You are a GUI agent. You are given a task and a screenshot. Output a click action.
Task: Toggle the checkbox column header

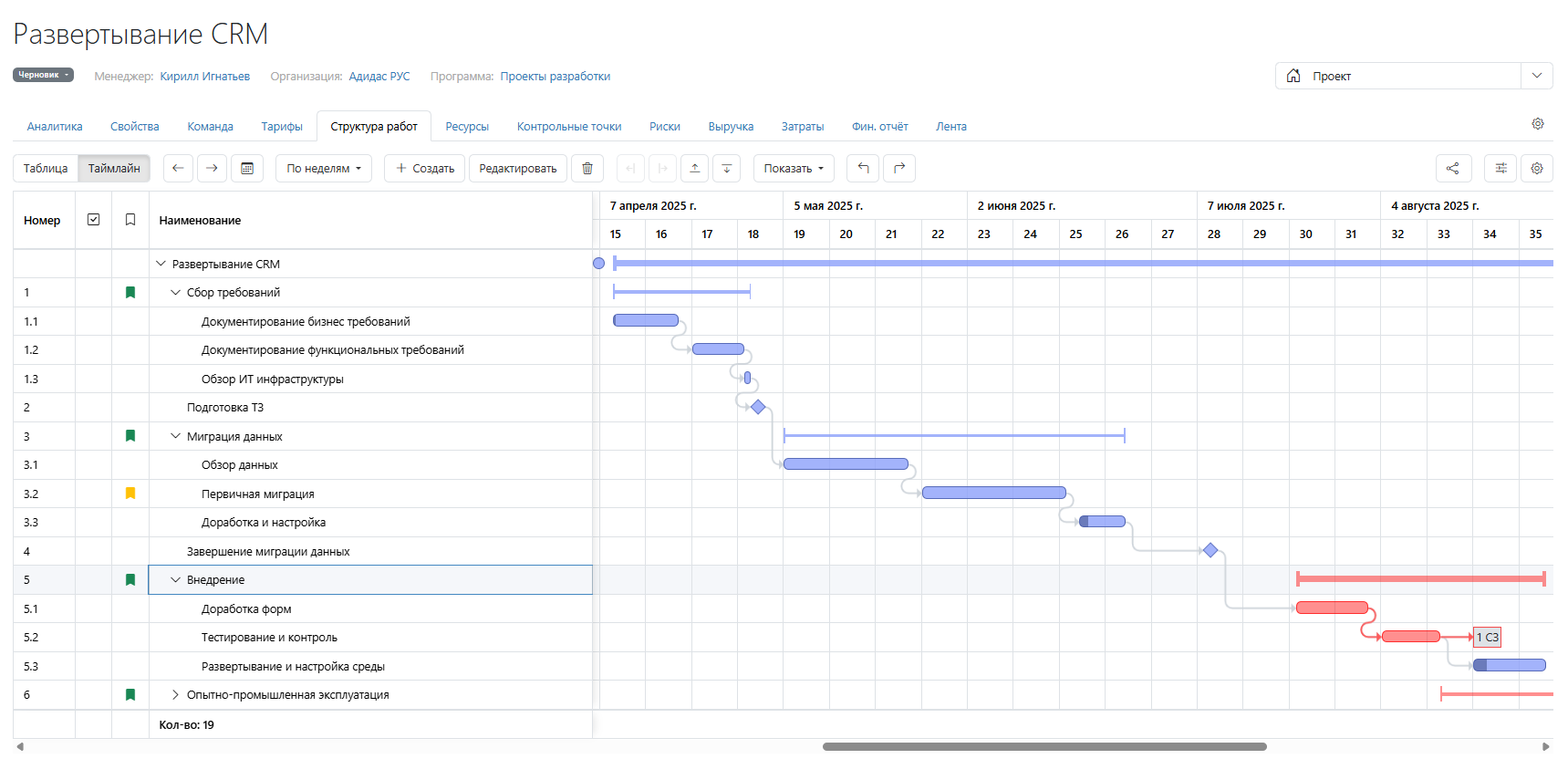pyautogui.click(x=93, y=220)
